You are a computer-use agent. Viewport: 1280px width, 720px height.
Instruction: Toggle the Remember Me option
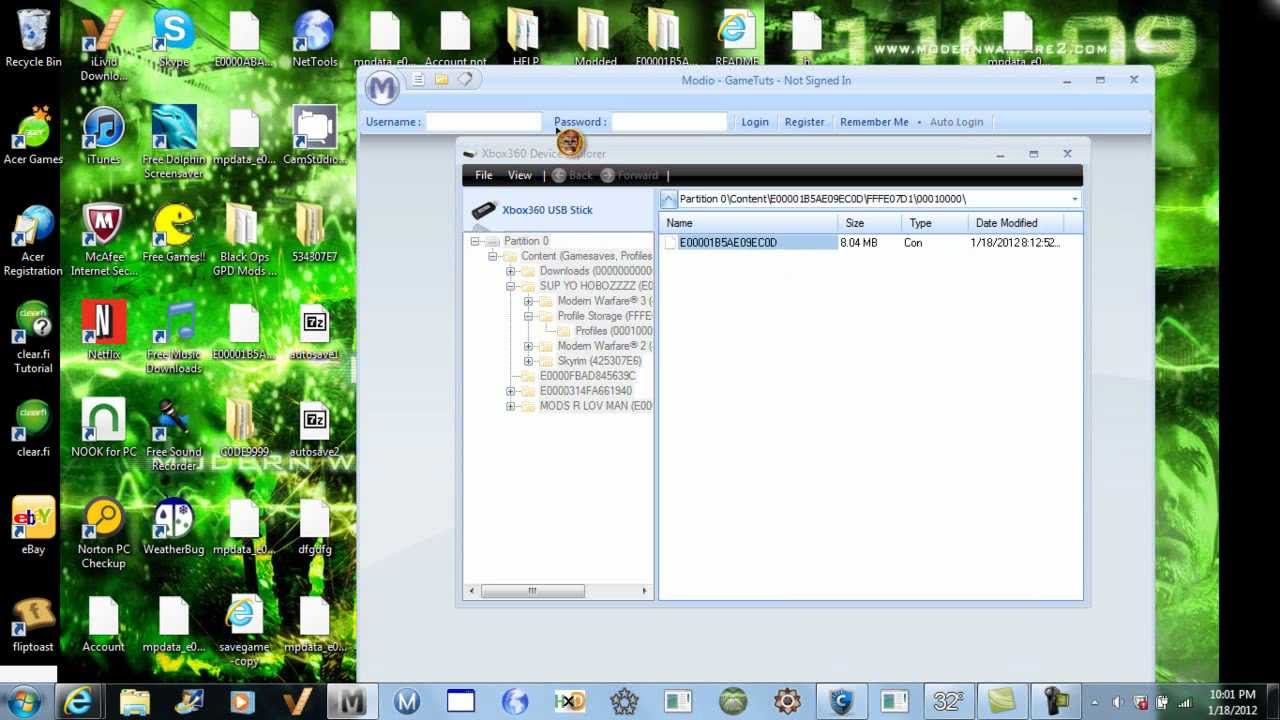(x=874, y=122)
